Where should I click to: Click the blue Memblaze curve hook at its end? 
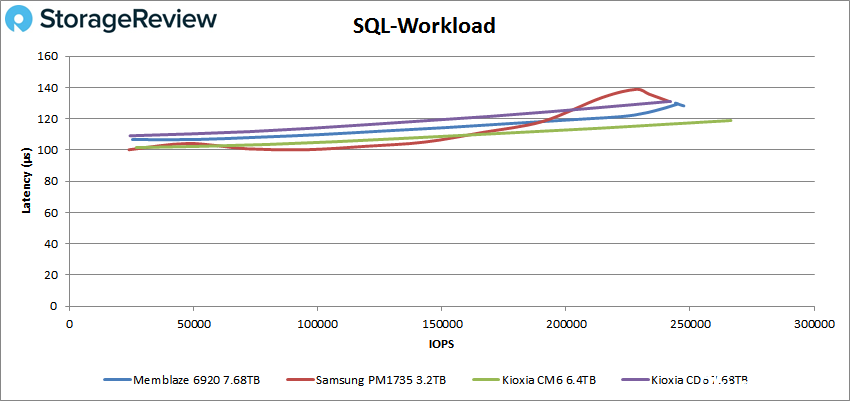click(679, 105)
